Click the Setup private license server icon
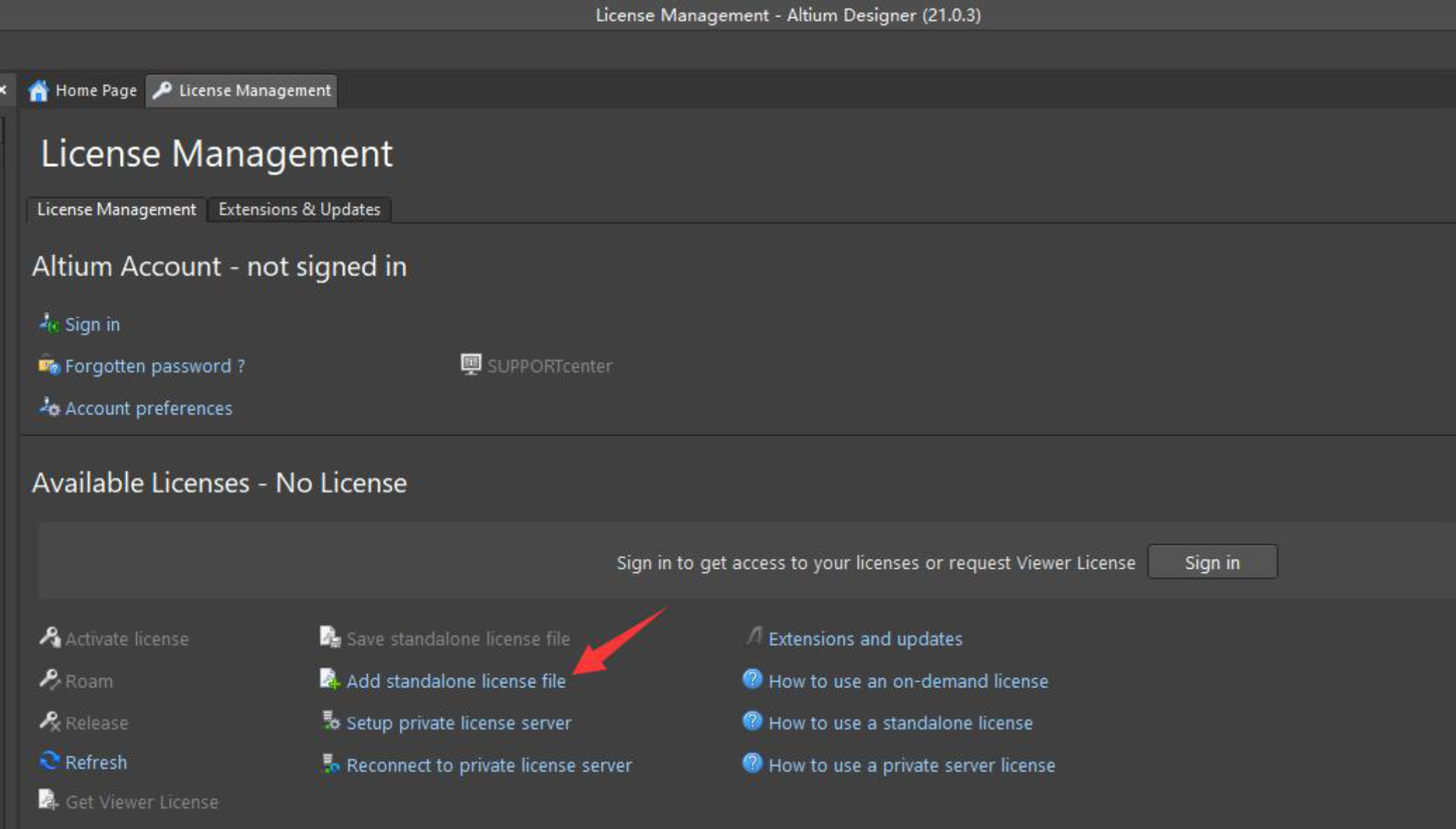1456x829 pixels. click(330, 721)
